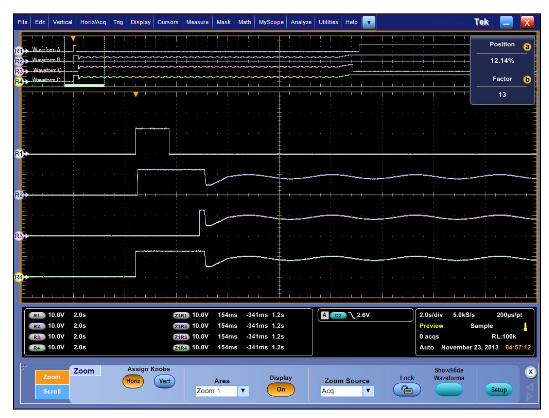
Task: Open the Help menu
Action: pos(351,22)
